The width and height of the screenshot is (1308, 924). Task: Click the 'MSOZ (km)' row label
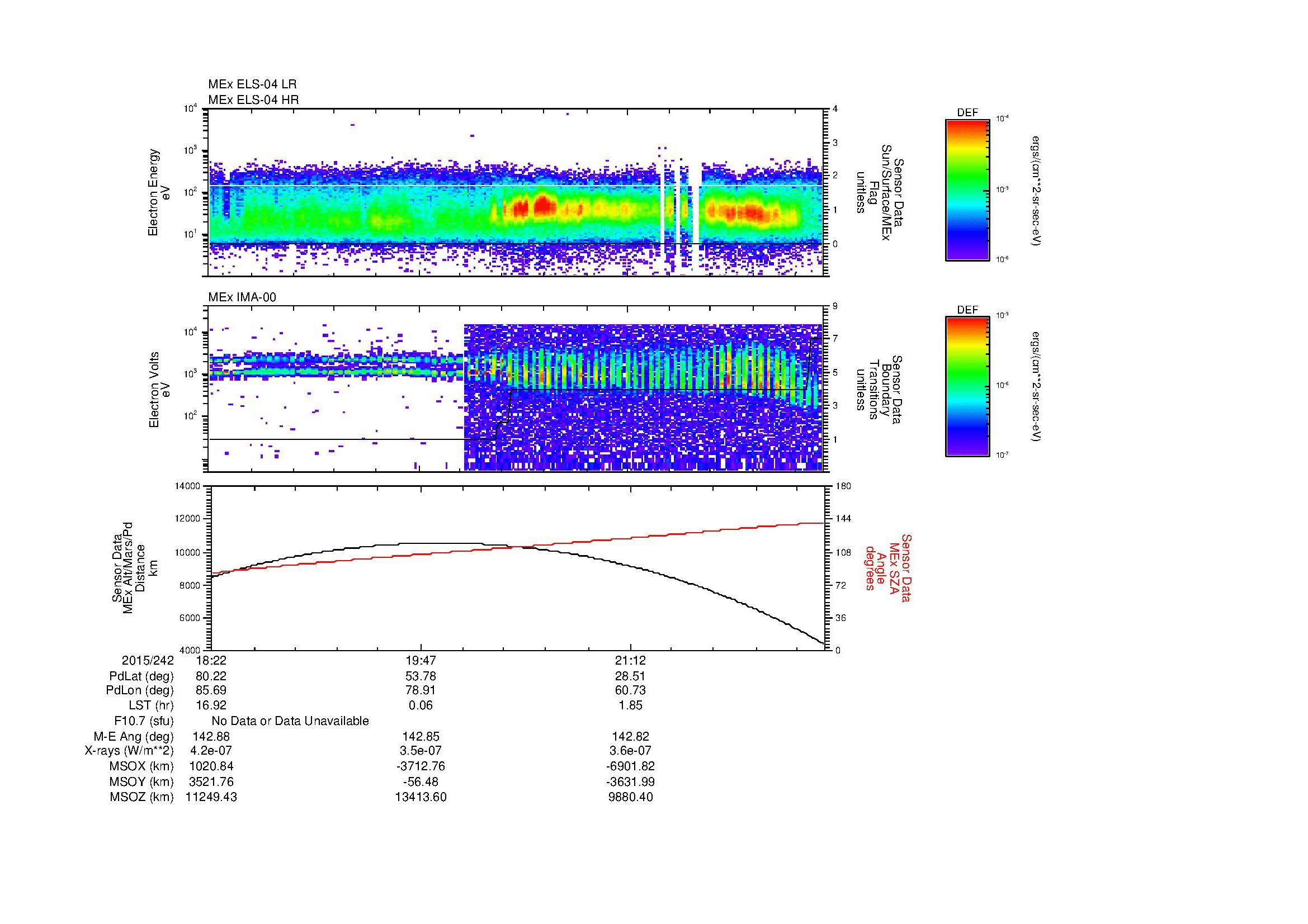click(x=142, y=797)
